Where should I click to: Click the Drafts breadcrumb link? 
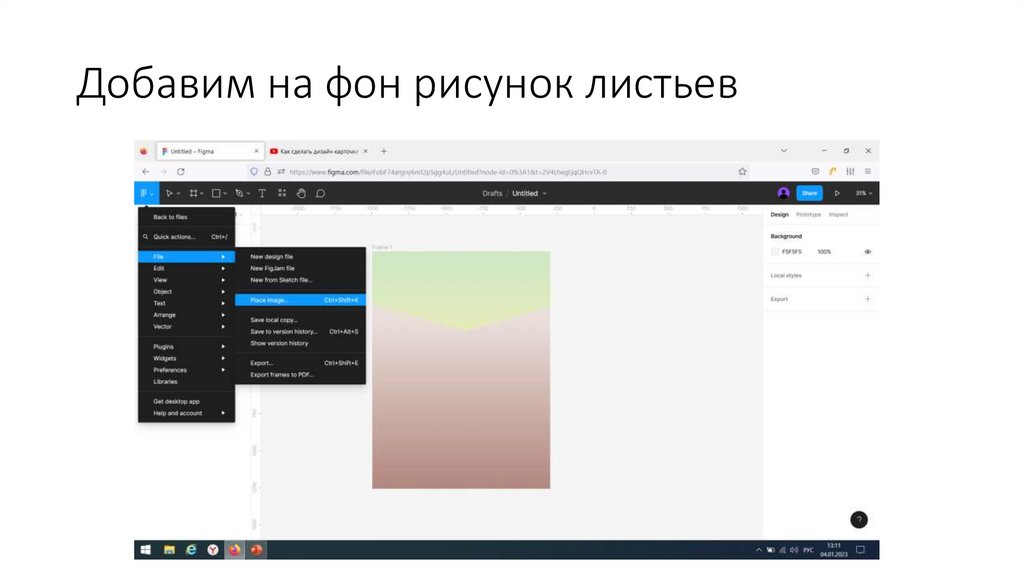point(492,193)
